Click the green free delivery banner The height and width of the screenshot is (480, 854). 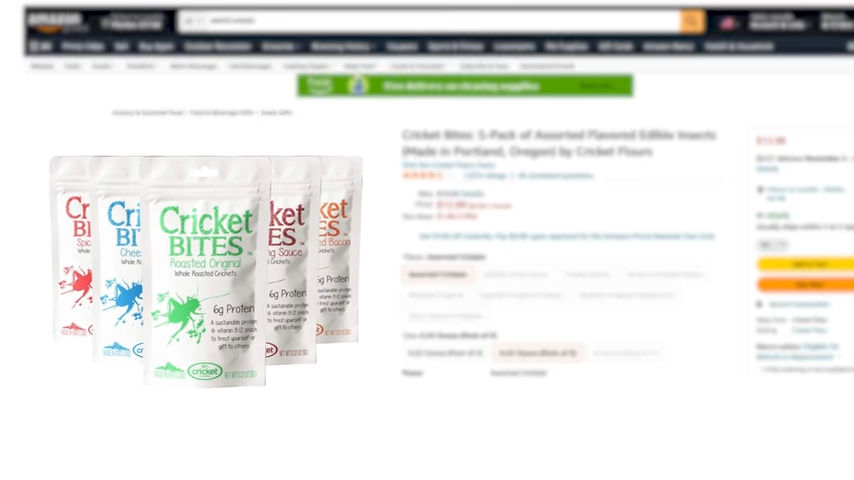(x=465, y=86)
